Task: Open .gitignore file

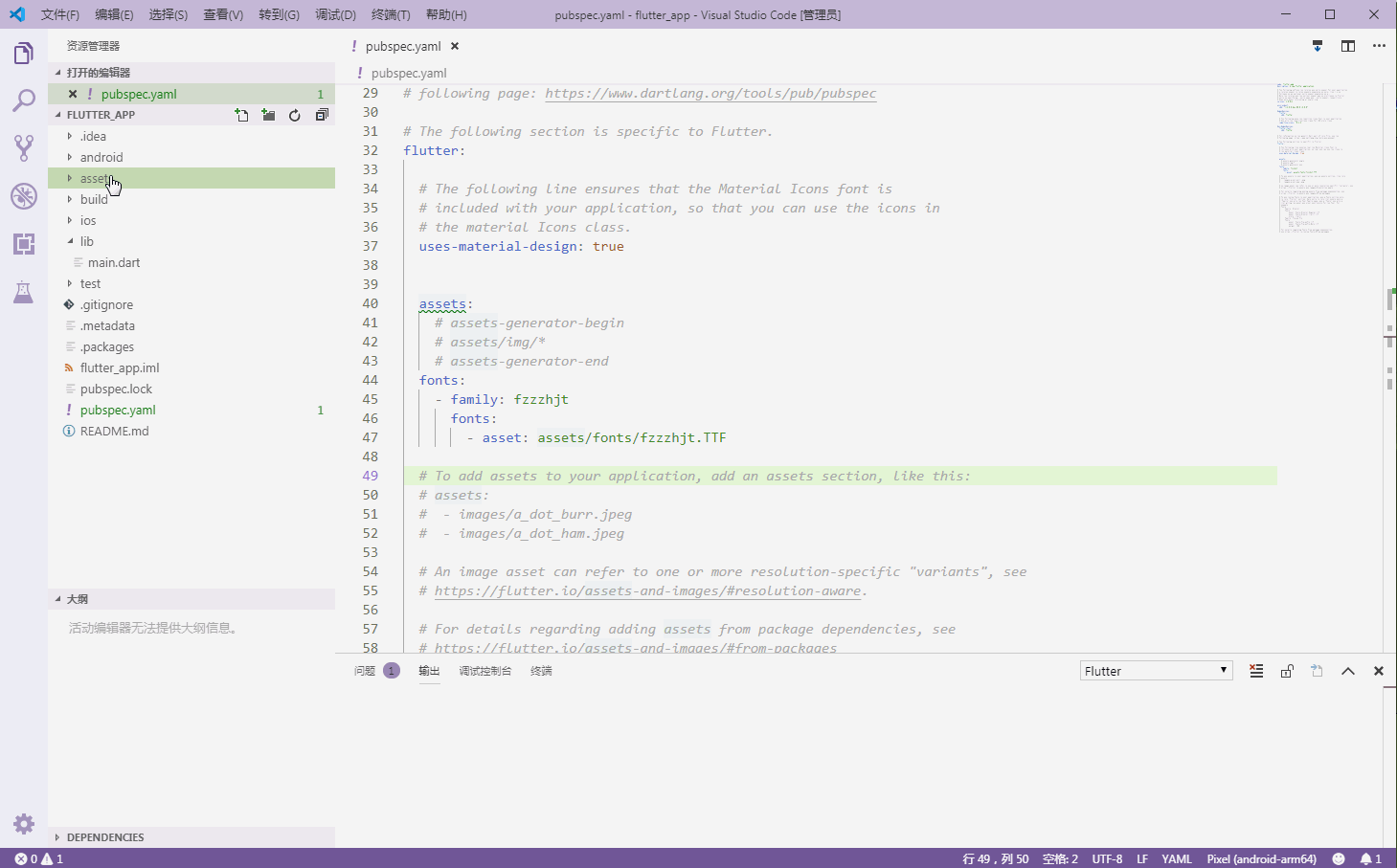Action: coord(192,304)
